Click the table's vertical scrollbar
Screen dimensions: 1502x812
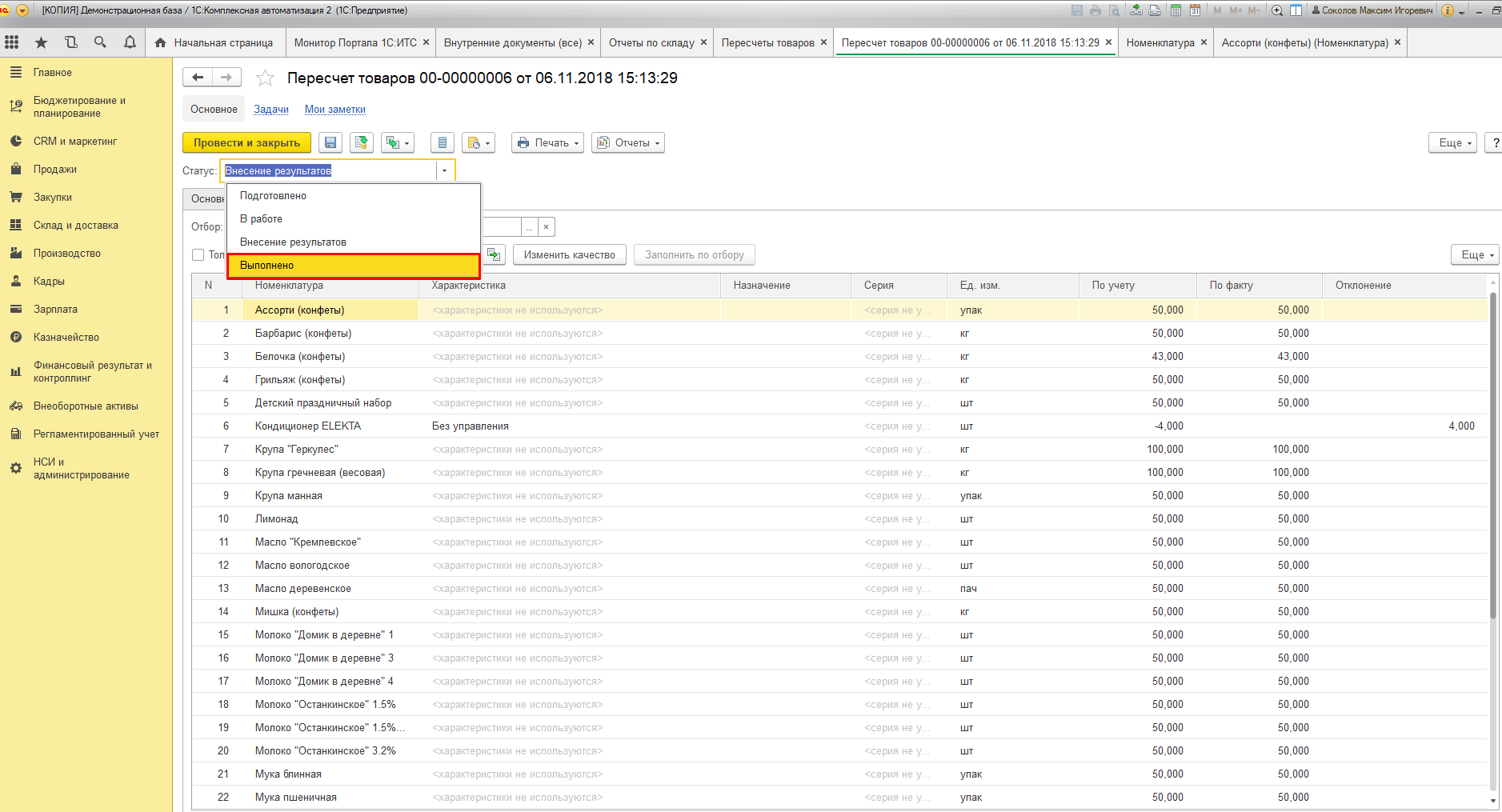click(x=1492, y=480)
